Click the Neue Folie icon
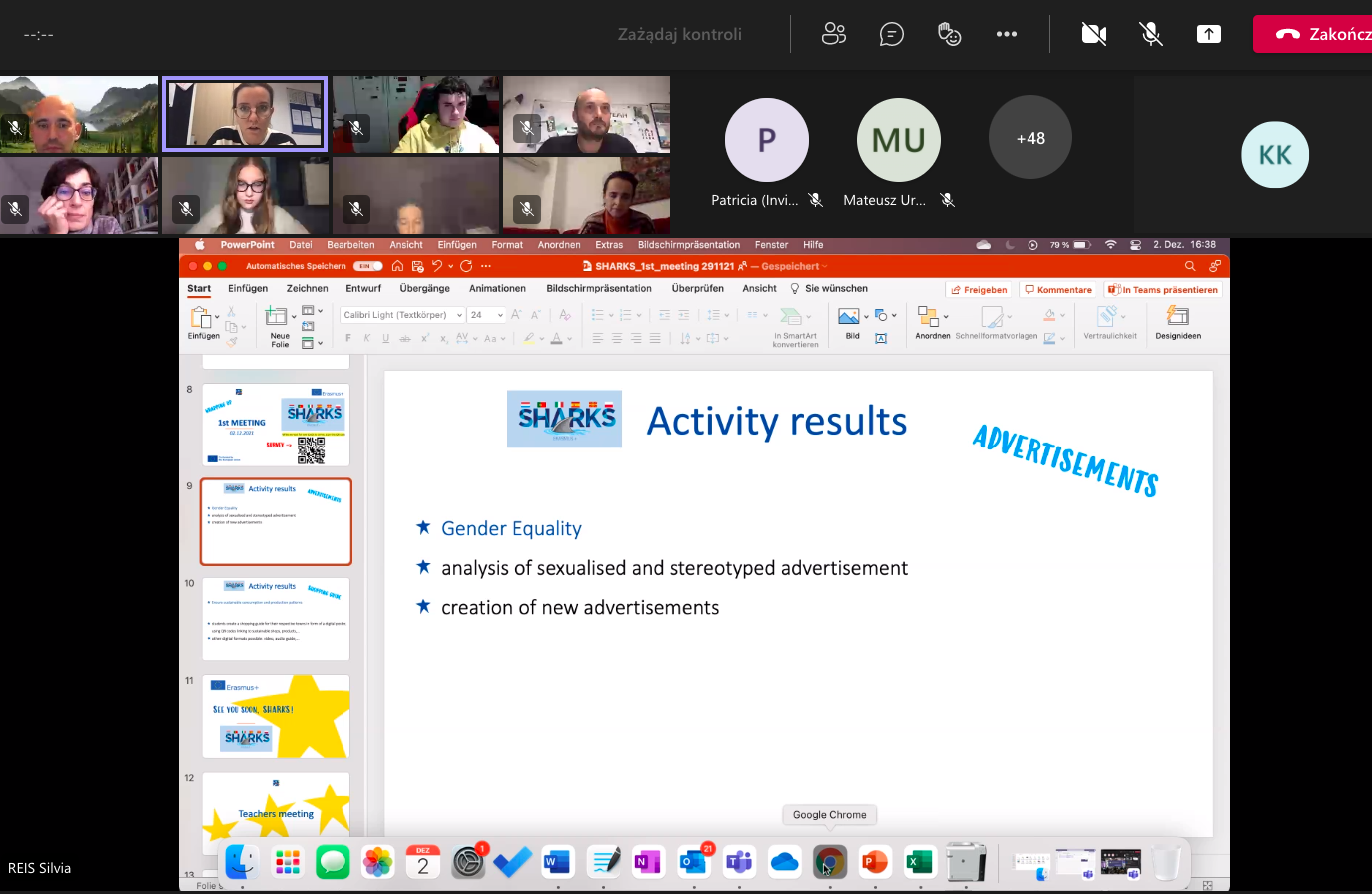This screenshot has width=1372, height=894. coord(277,317)
